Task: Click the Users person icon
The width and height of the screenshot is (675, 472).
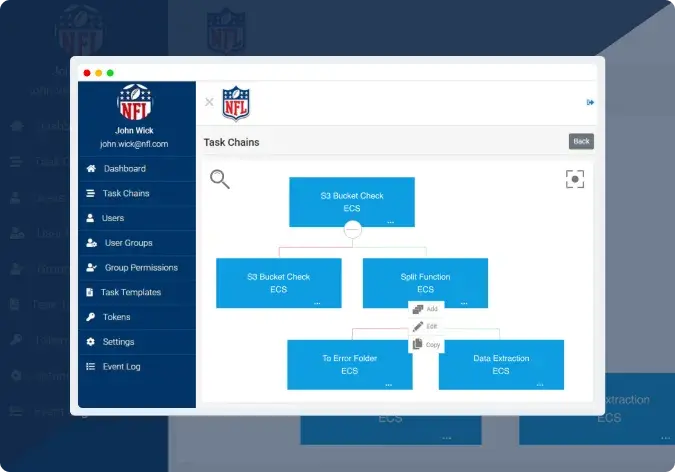Action: pos(91,218)
